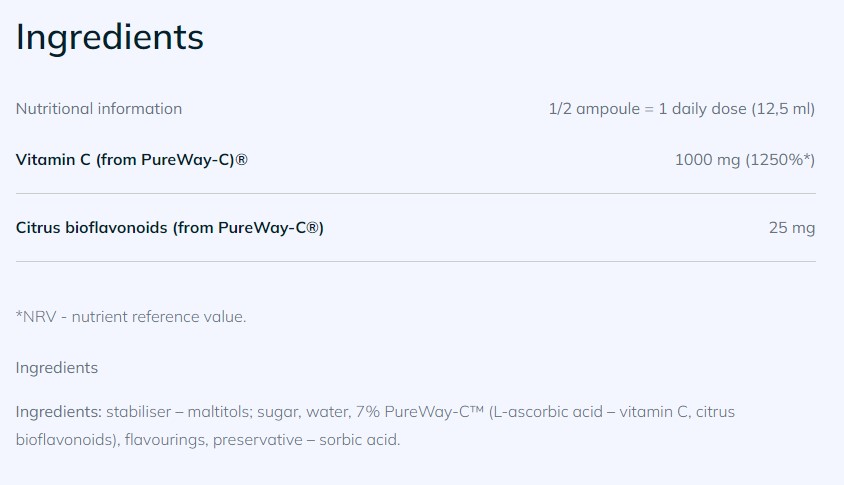The height and width of the screenshot is (485, 844).
Task: Click the small "Ingredients" subheading below footnote
Action: click(57, 367)
